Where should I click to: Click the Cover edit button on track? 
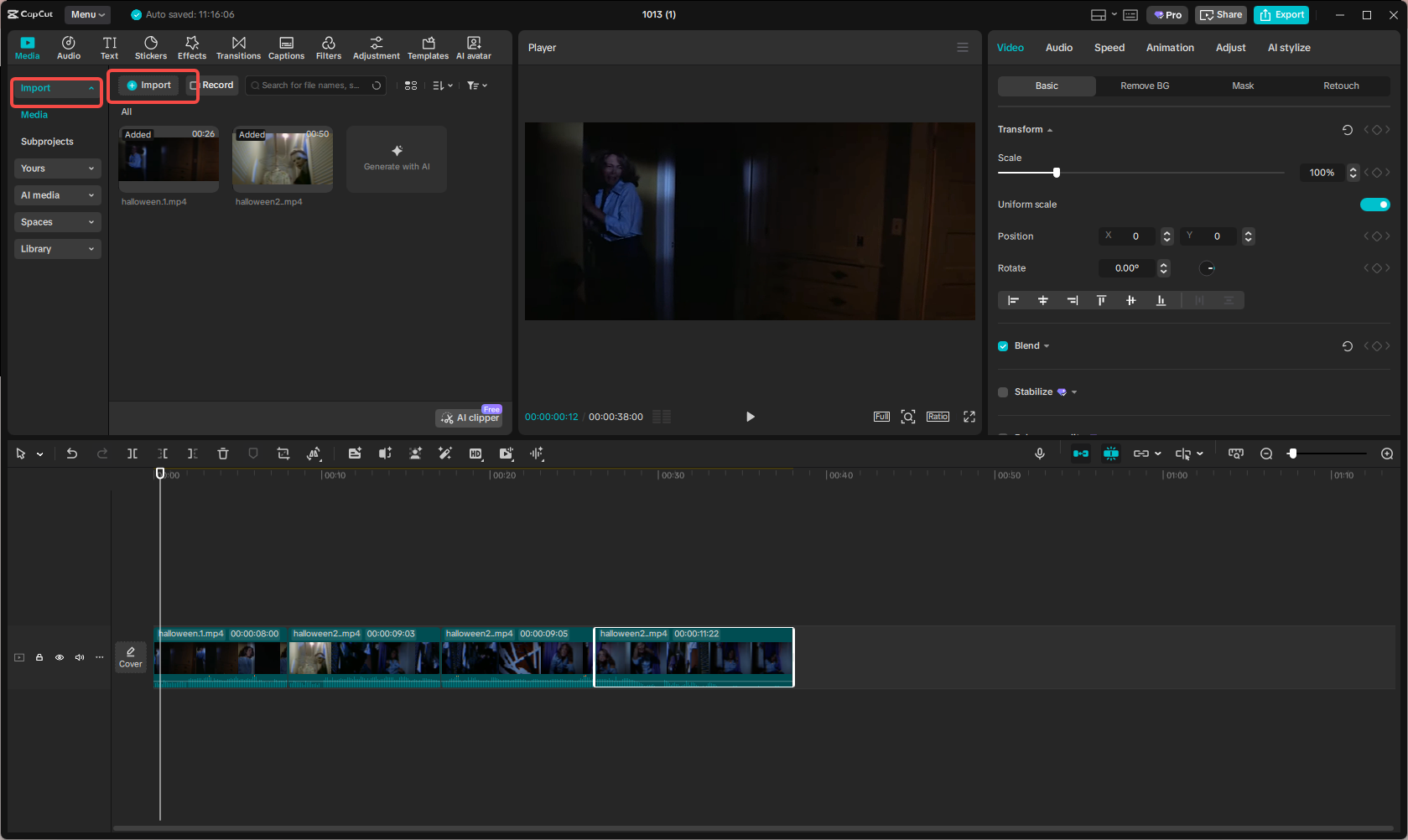tap(131, 656)
